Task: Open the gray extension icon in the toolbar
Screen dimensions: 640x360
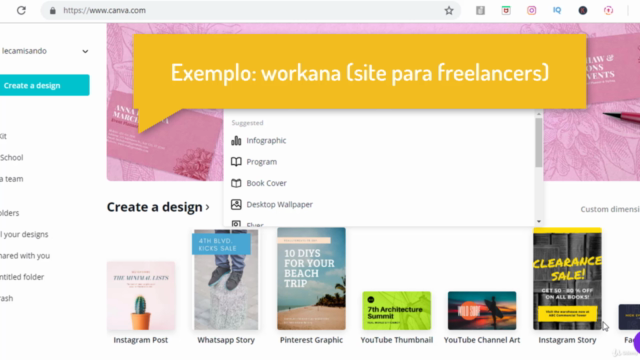Action: (480, 11)
